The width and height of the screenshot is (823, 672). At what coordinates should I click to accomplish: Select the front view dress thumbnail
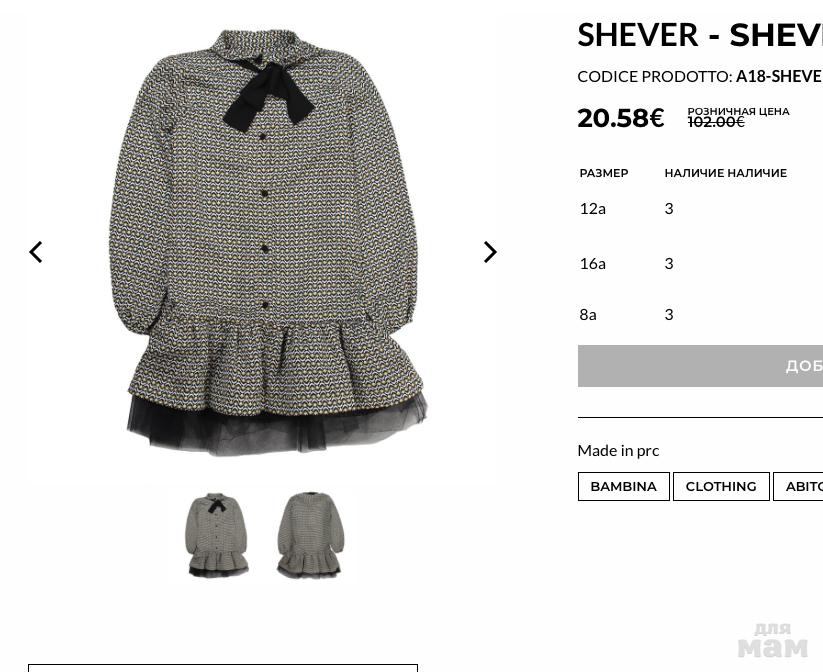click(217, 535)
